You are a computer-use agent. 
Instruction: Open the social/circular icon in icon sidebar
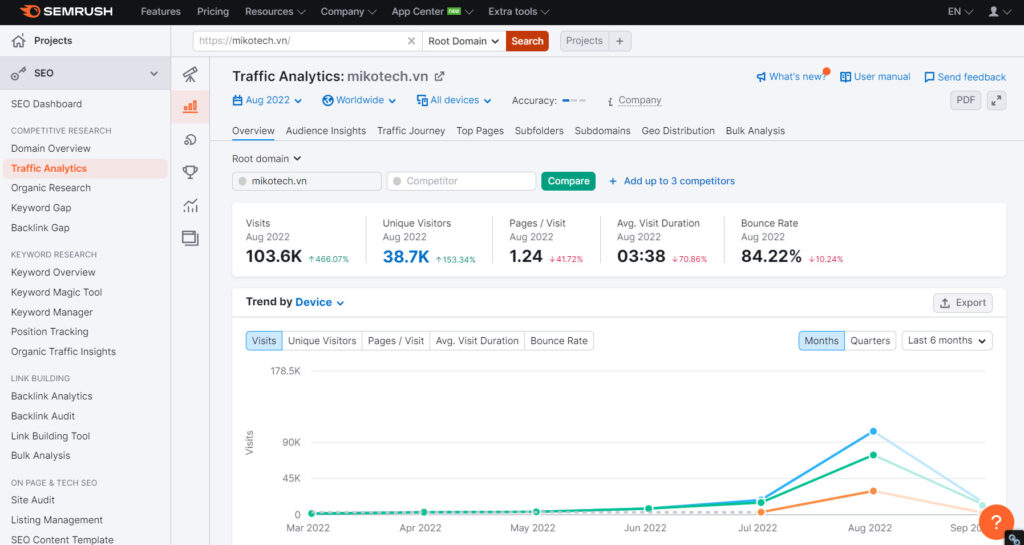click(x=190, y=140)
